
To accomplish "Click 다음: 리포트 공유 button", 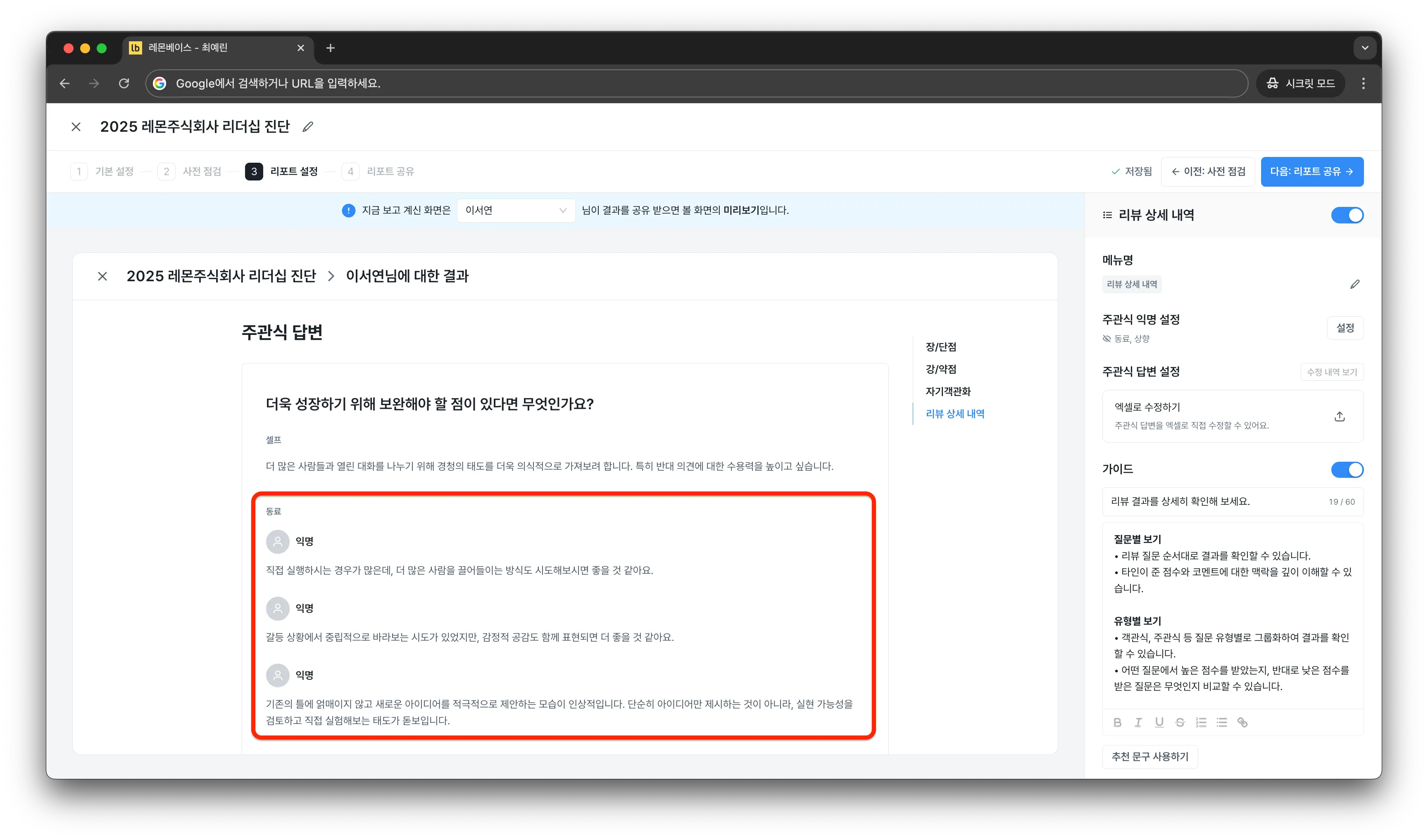I will [x=1312, y=172].
